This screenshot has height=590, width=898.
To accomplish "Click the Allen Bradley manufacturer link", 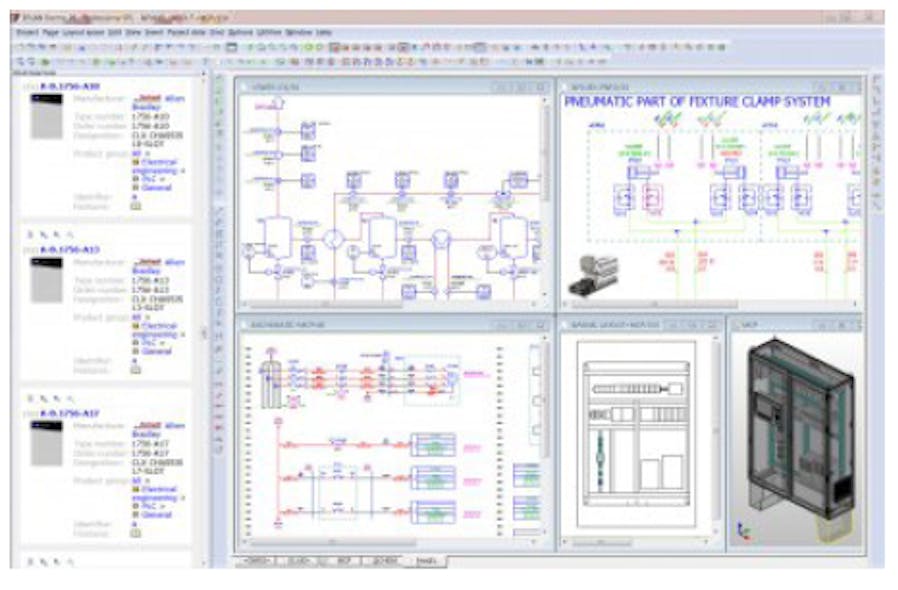I will pos(162,101).
